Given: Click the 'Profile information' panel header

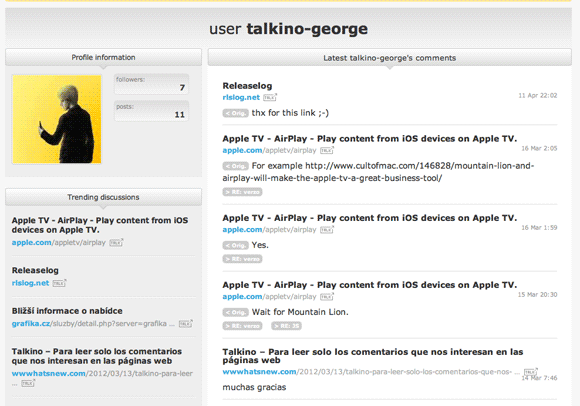Looking at the screenshot, I should [104, 57].
